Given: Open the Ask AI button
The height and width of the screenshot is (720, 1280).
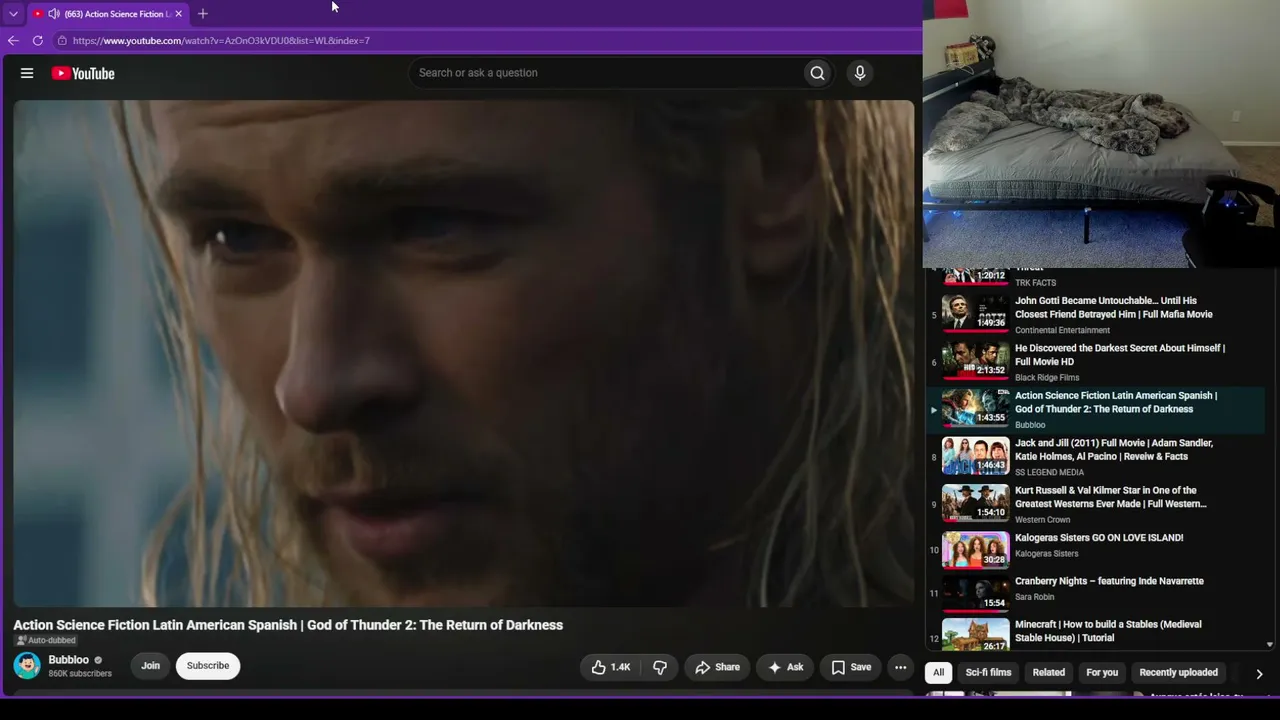Looking at the screenshot, I should [x=785, y=667].
